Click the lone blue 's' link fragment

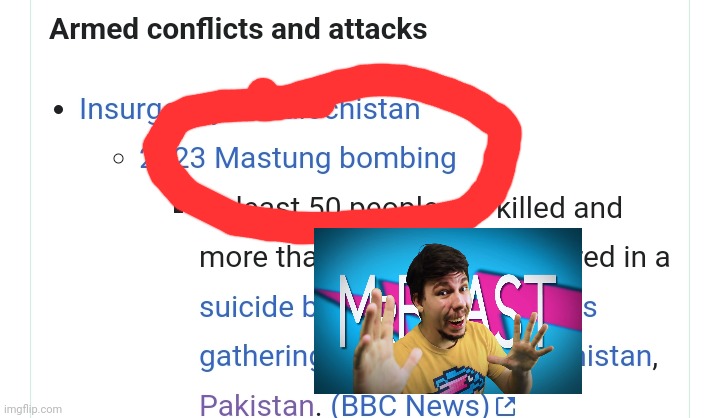(x=590, y=307)
